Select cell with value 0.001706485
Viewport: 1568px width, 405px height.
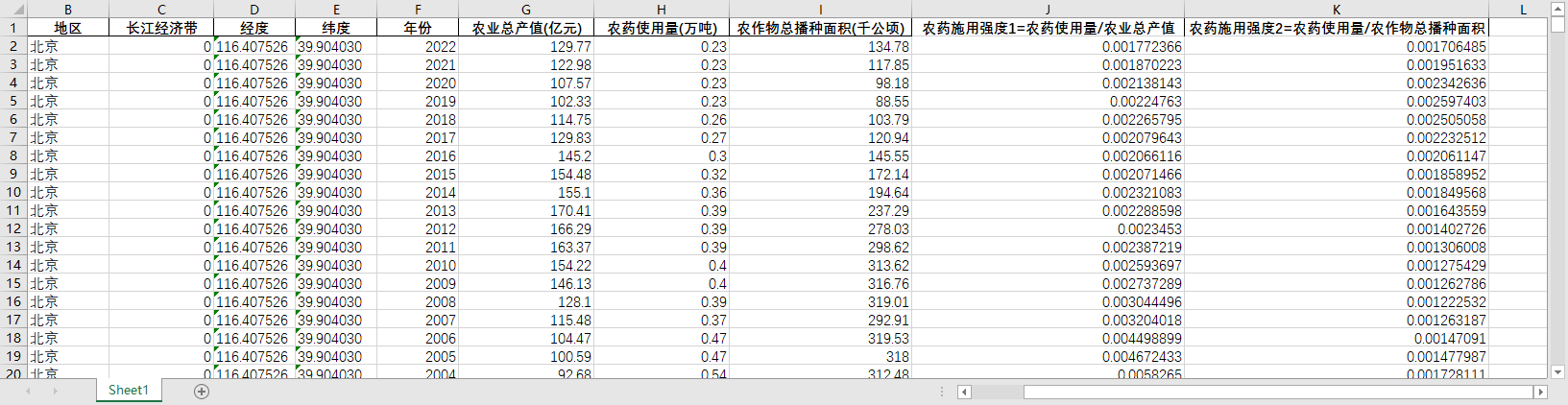coord(1337,46)
